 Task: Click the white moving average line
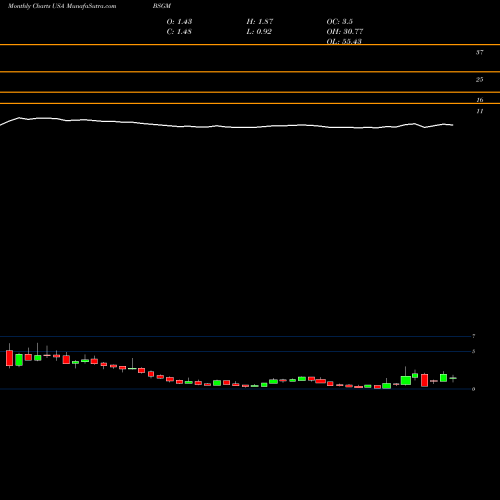(x=227, y=126)
